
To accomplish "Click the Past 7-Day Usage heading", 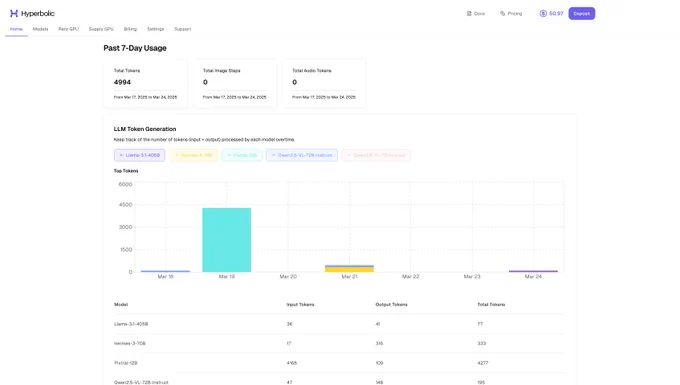I will 135,48.
